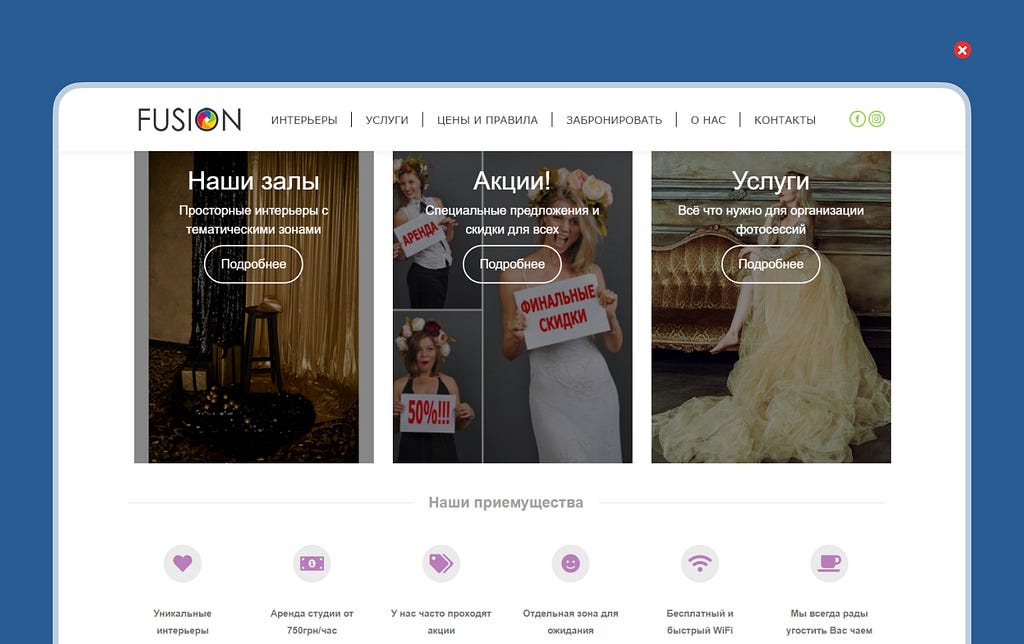Click Подробнее under Наши залы

click(x=253, y=264)
